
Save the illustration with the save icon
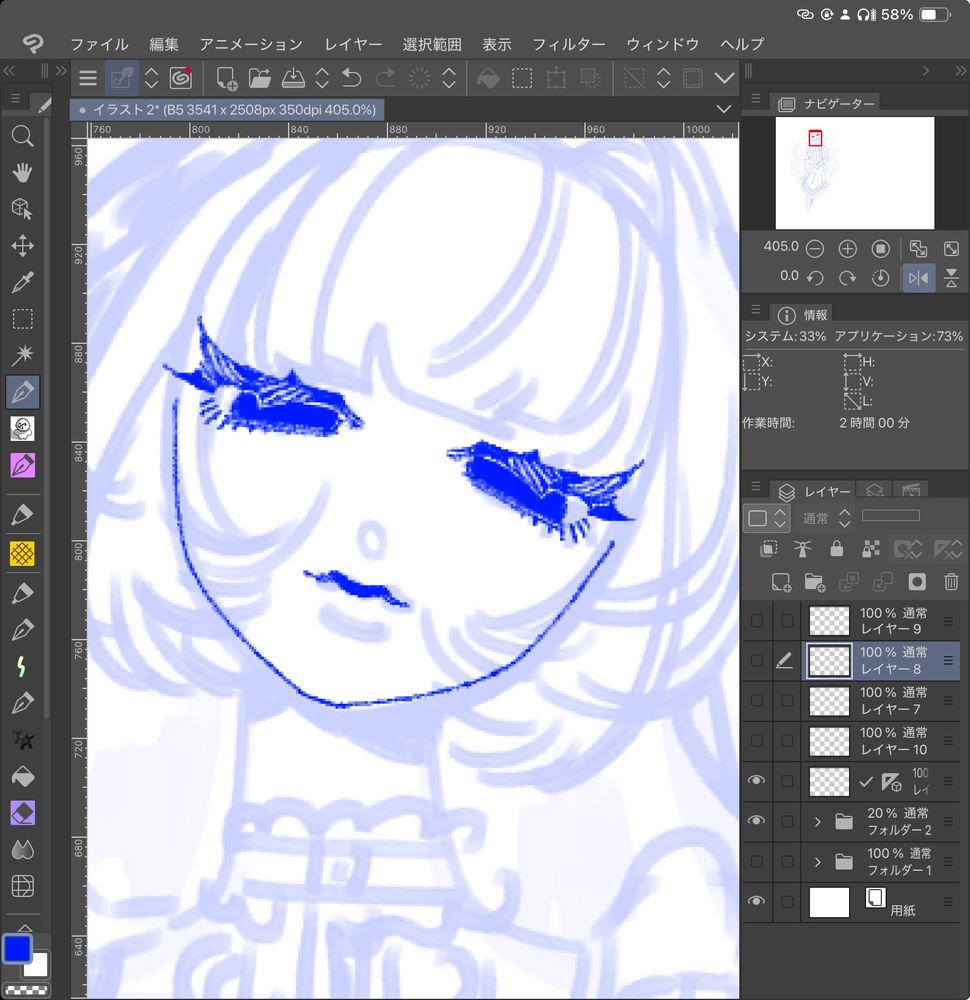click(293, 78)
